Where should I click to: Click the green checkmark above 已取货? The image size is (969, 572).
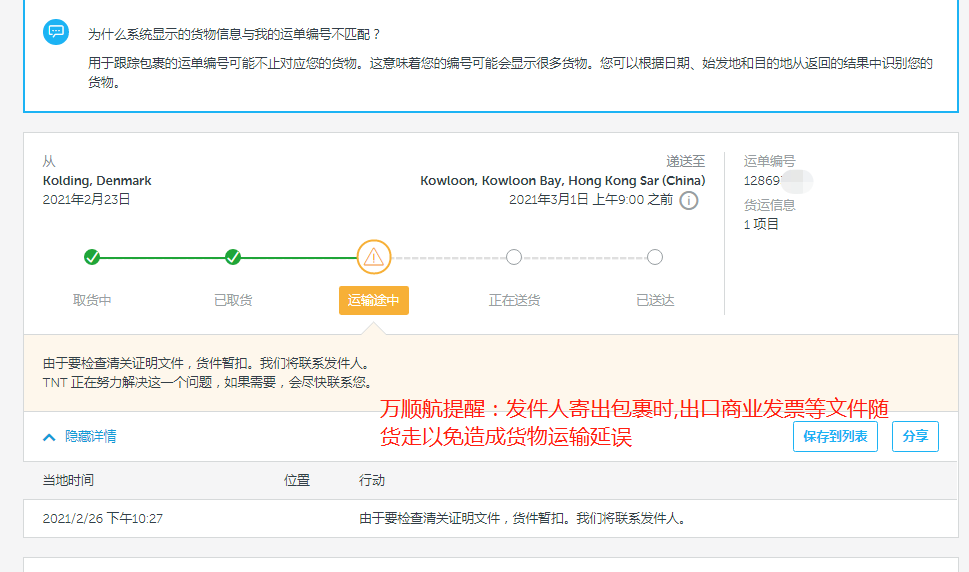(233, 257)
